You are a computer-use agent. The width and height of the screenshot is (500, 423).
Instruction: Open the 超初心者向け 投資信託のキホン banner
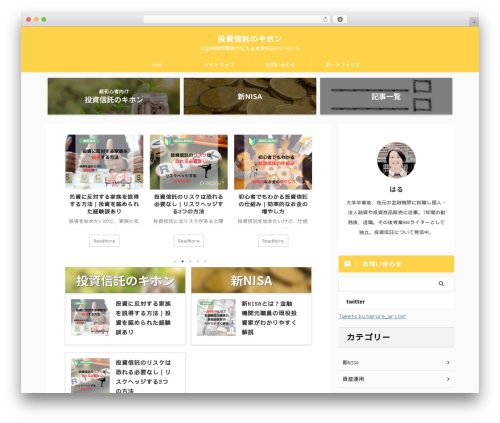coord(114,96)
